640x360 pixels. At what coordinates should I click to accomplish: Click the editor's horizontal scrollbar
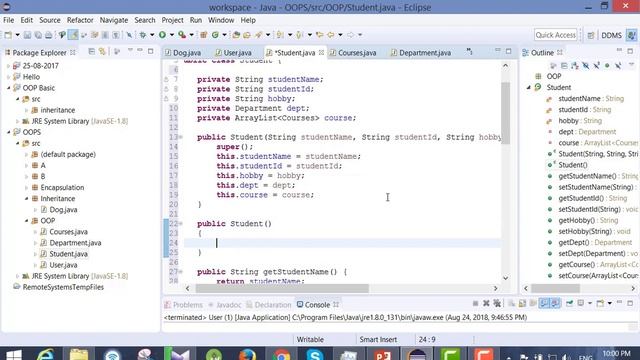[282, 288]
